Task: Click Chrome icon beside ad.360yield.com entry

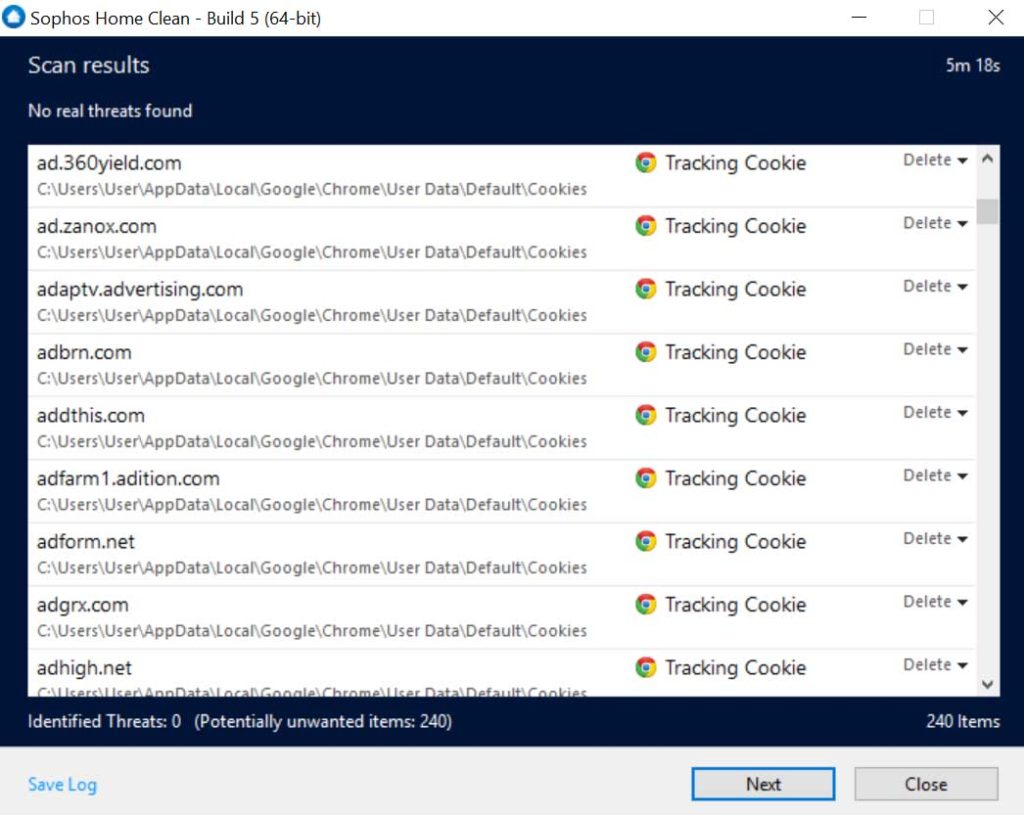Action: point(646,163)
